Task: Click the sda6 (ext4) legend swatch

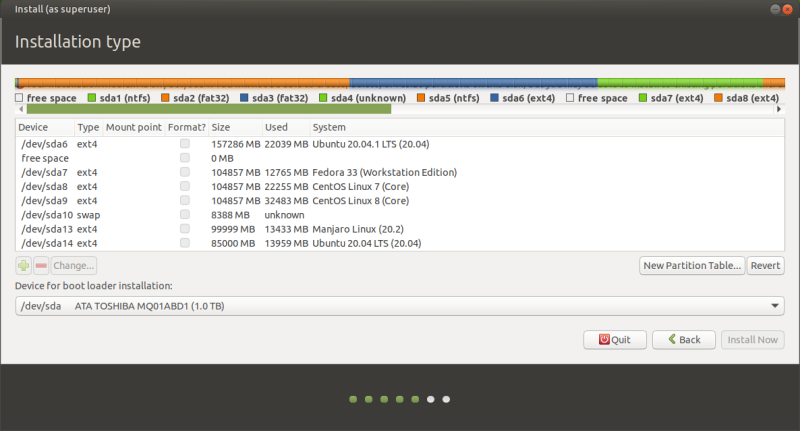Action: tap(494, 97)
